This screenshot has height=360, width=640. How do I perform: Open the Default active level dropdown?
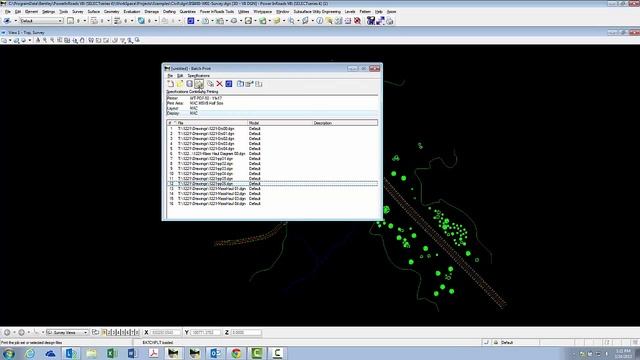[41, 20]
